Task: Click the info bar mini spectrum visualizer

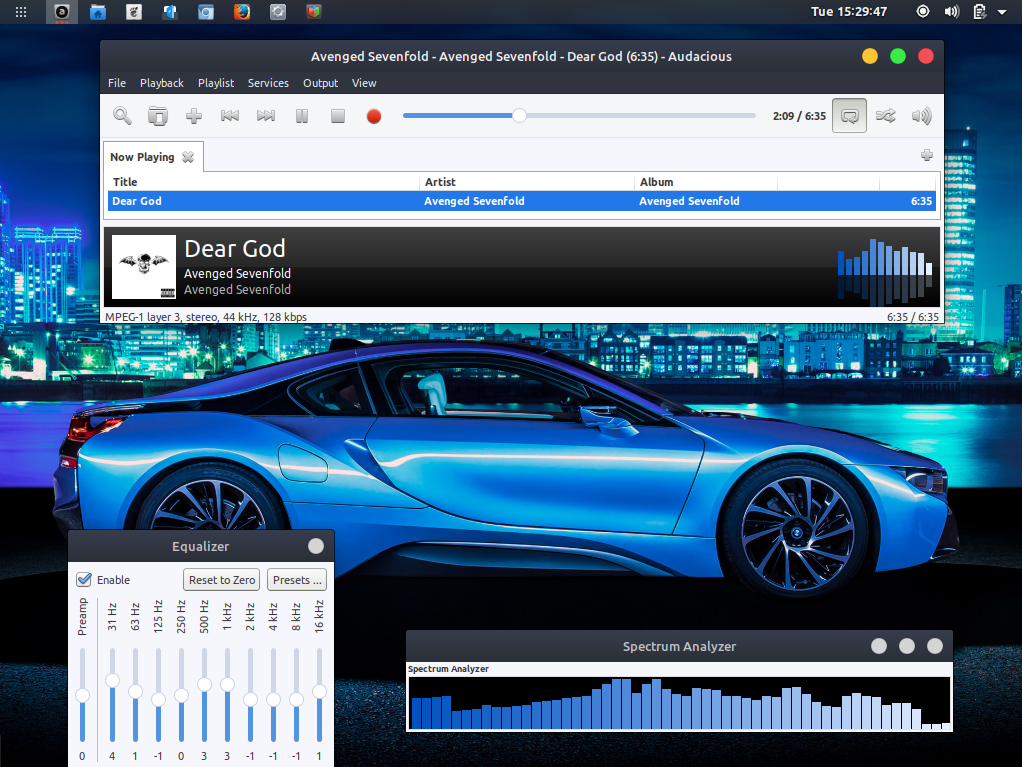Action: [x=884, y=270]
